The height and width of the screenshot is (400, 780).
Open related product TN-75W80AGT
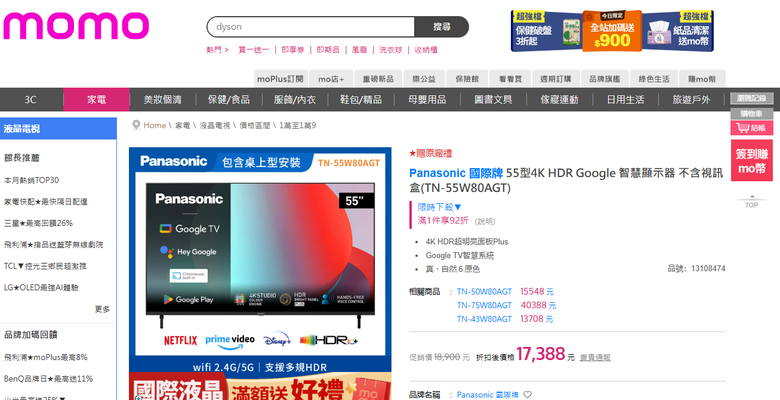coord(484,305)
